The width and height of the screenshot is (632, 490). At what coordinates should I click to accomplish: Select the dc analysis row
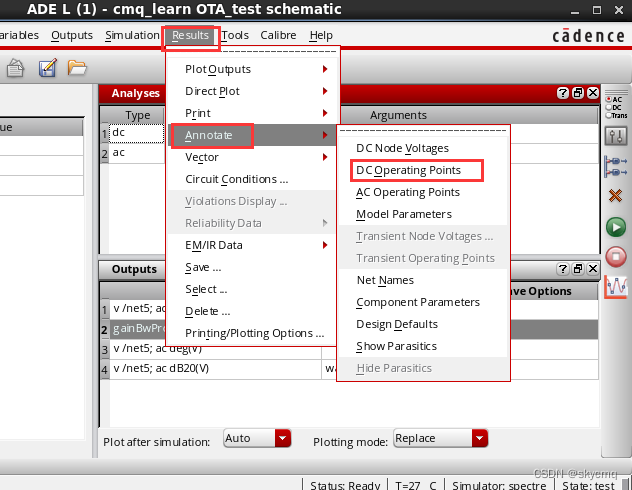coord(137,133)
